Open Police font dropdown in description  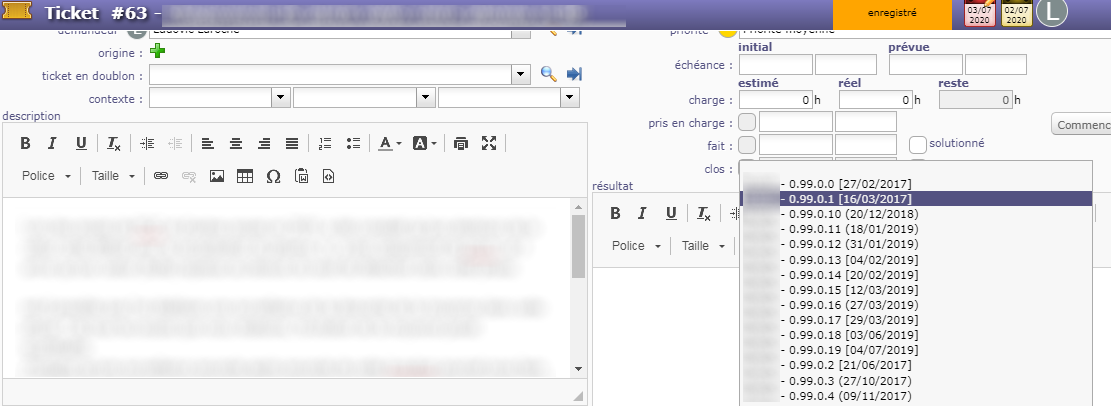(46, 176)
